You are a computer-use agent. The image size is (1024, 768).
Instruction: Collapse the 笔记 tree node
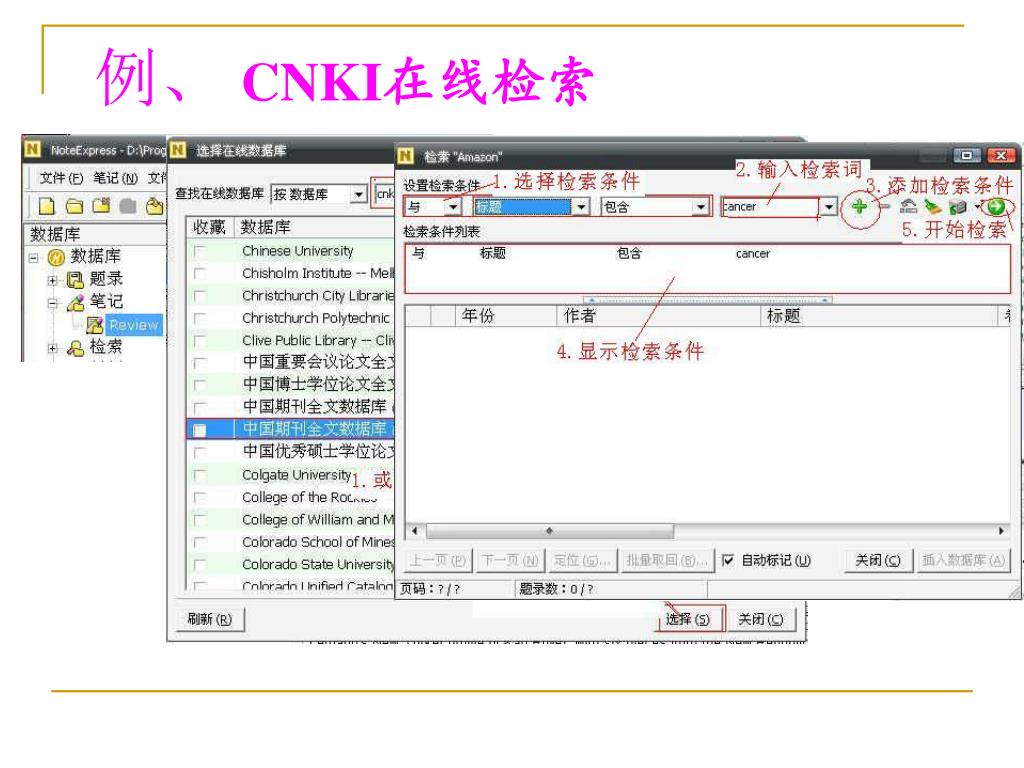pos(53,304)
